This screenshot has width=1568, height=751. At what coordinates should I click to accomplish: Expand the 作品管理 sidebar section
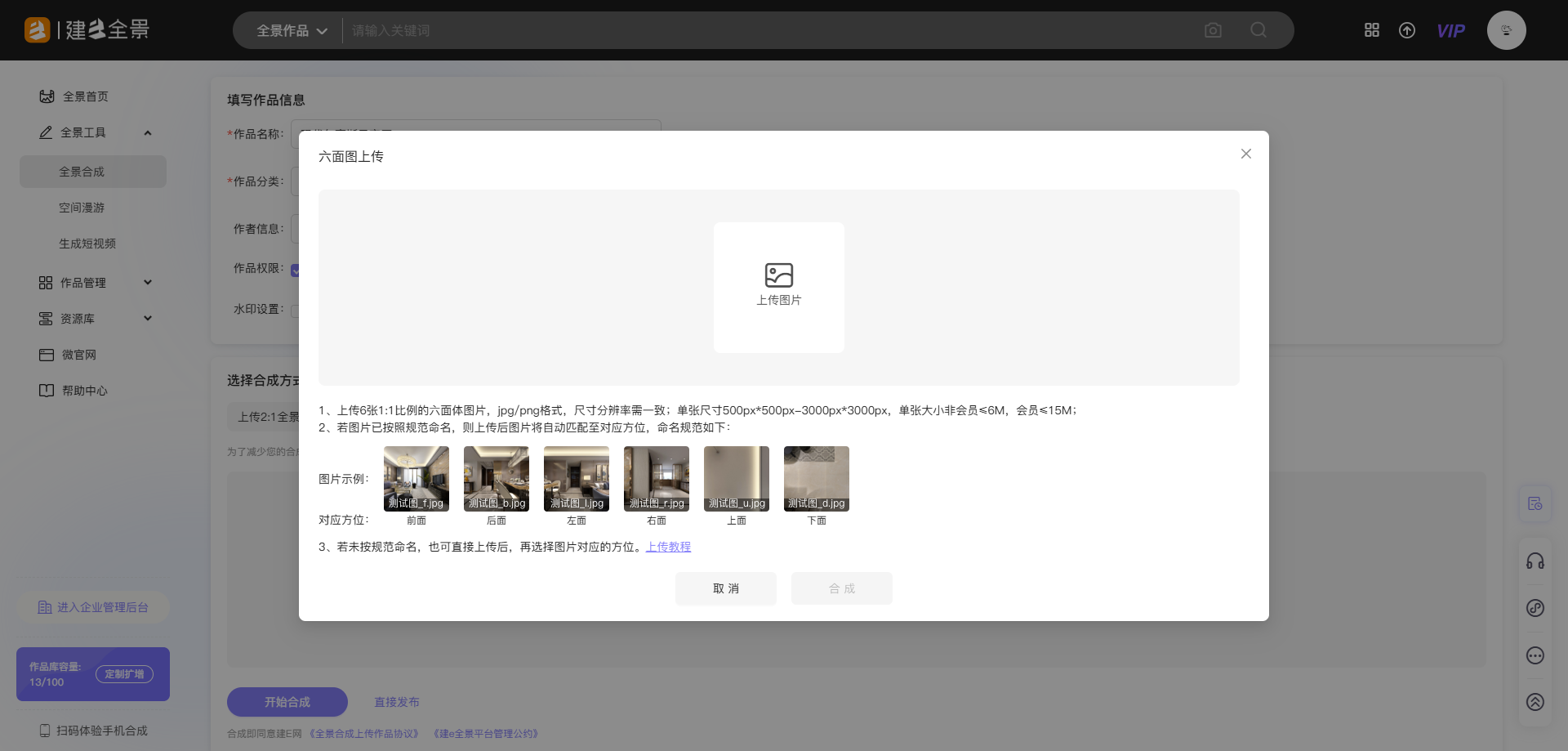pyautogui.click(x=148, y=283)
